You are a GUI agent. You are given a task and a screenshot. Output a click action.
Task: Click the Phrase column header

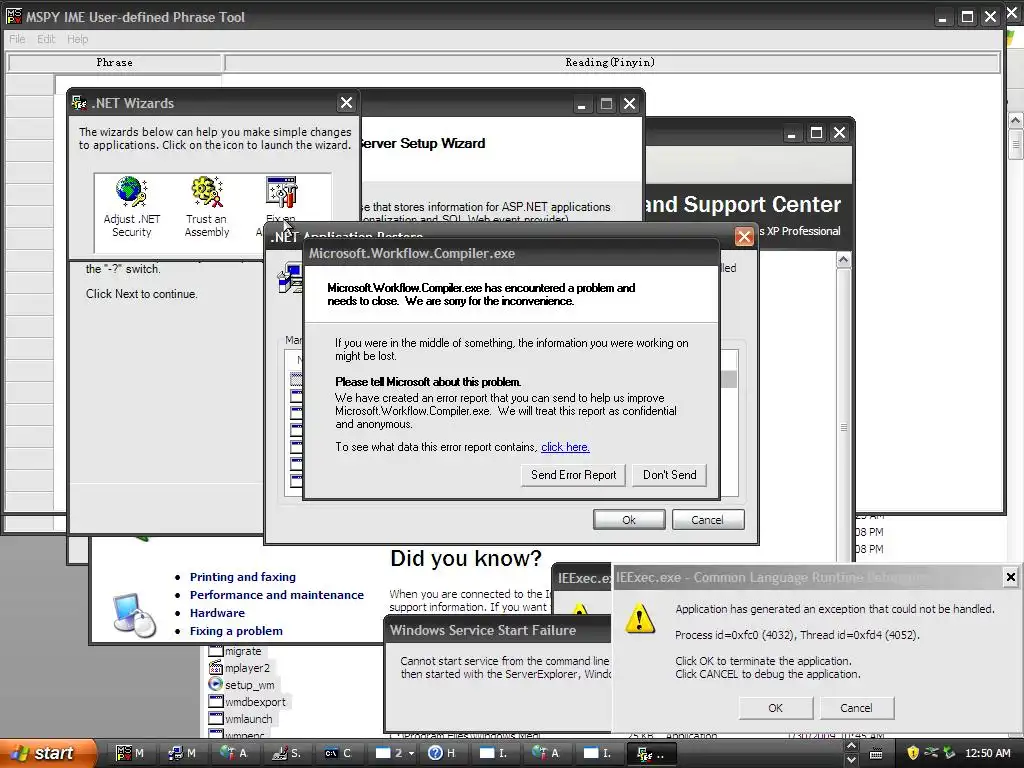point(114,63)
